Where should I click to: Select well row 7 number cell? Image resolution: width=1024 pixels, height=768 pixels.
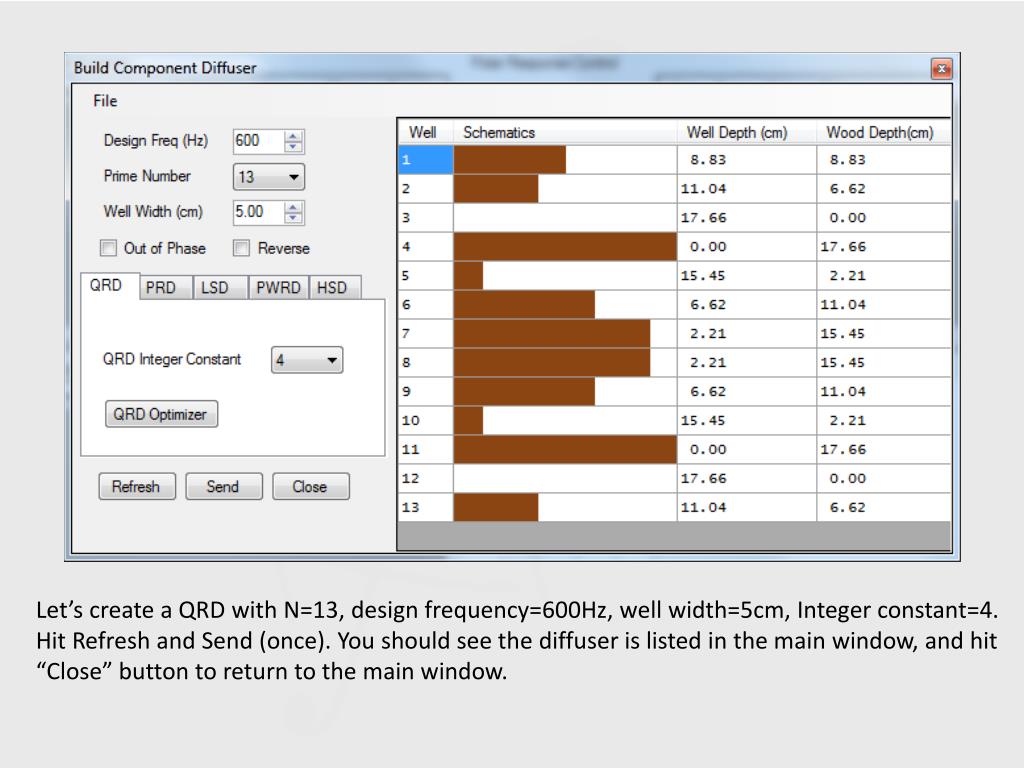(425, 334)
